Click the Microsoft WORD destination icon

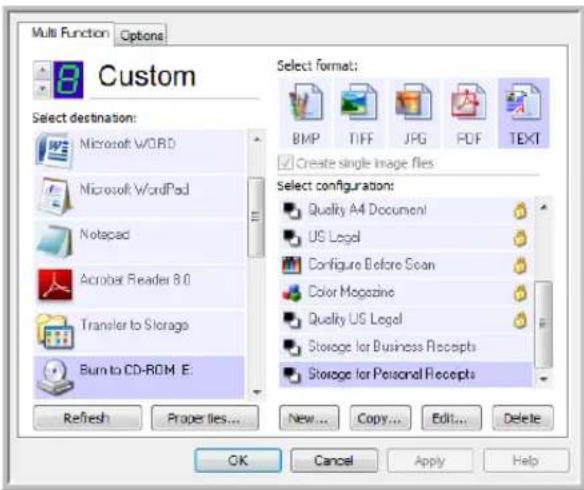(x=54, y=151)
